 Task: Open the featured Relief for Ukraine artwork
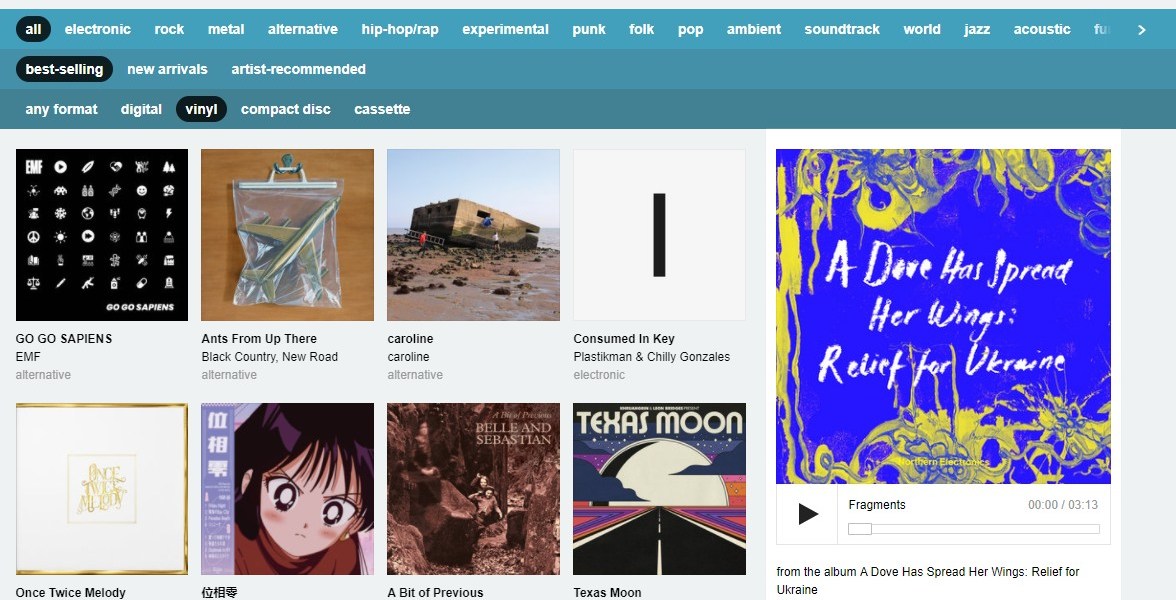pyautogui.click(x=943, y=316)
